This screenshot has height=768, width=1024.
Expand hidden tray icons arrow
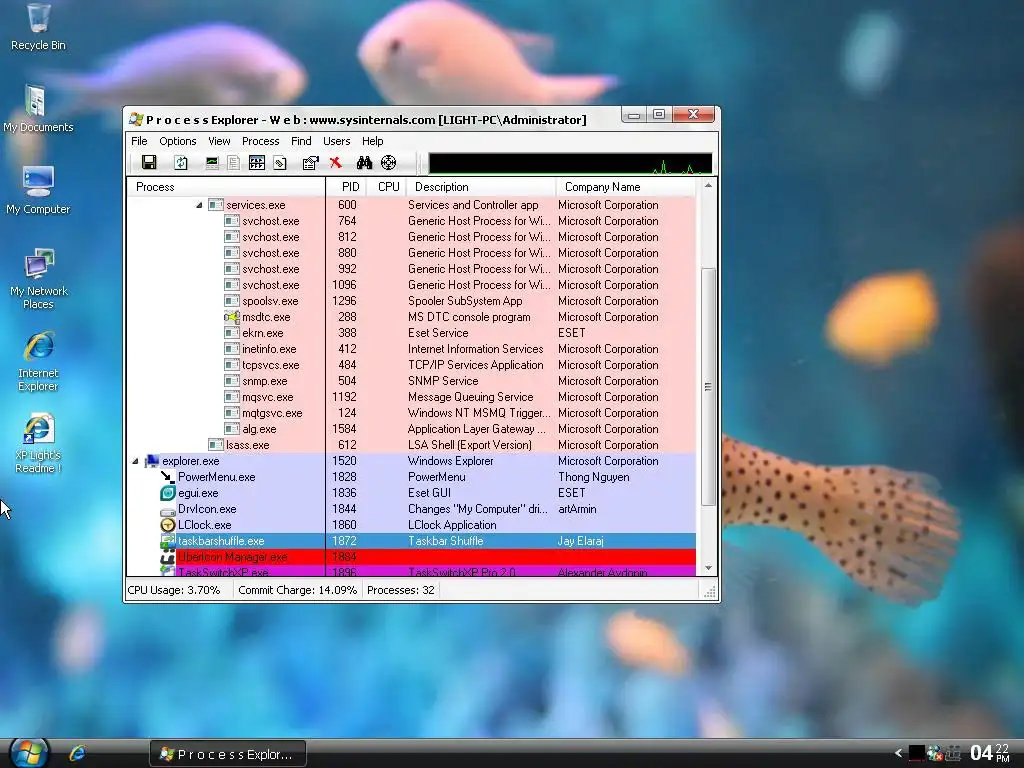click(899, 753)
